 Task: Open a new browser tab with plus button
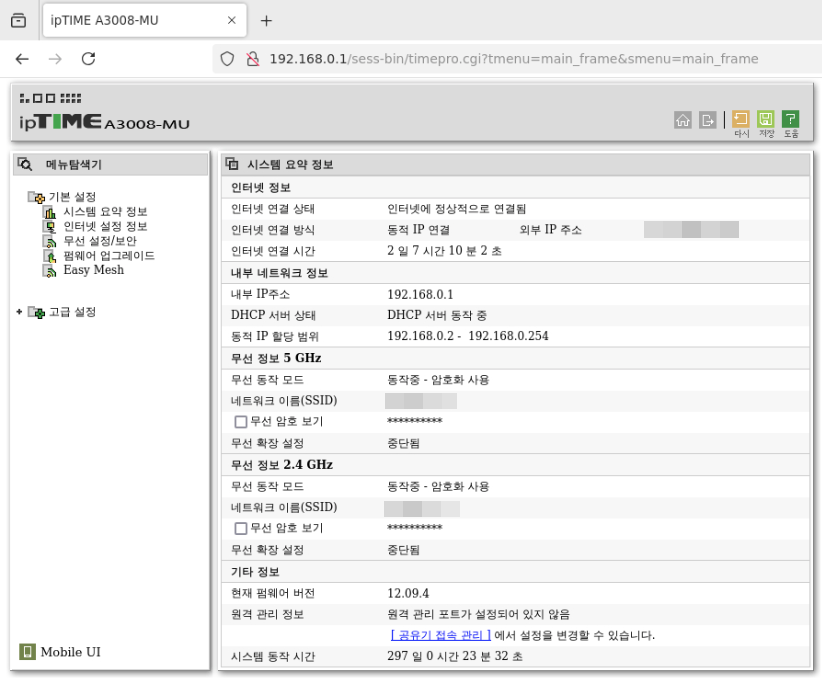pyautogui.click(x=266, y=20)
